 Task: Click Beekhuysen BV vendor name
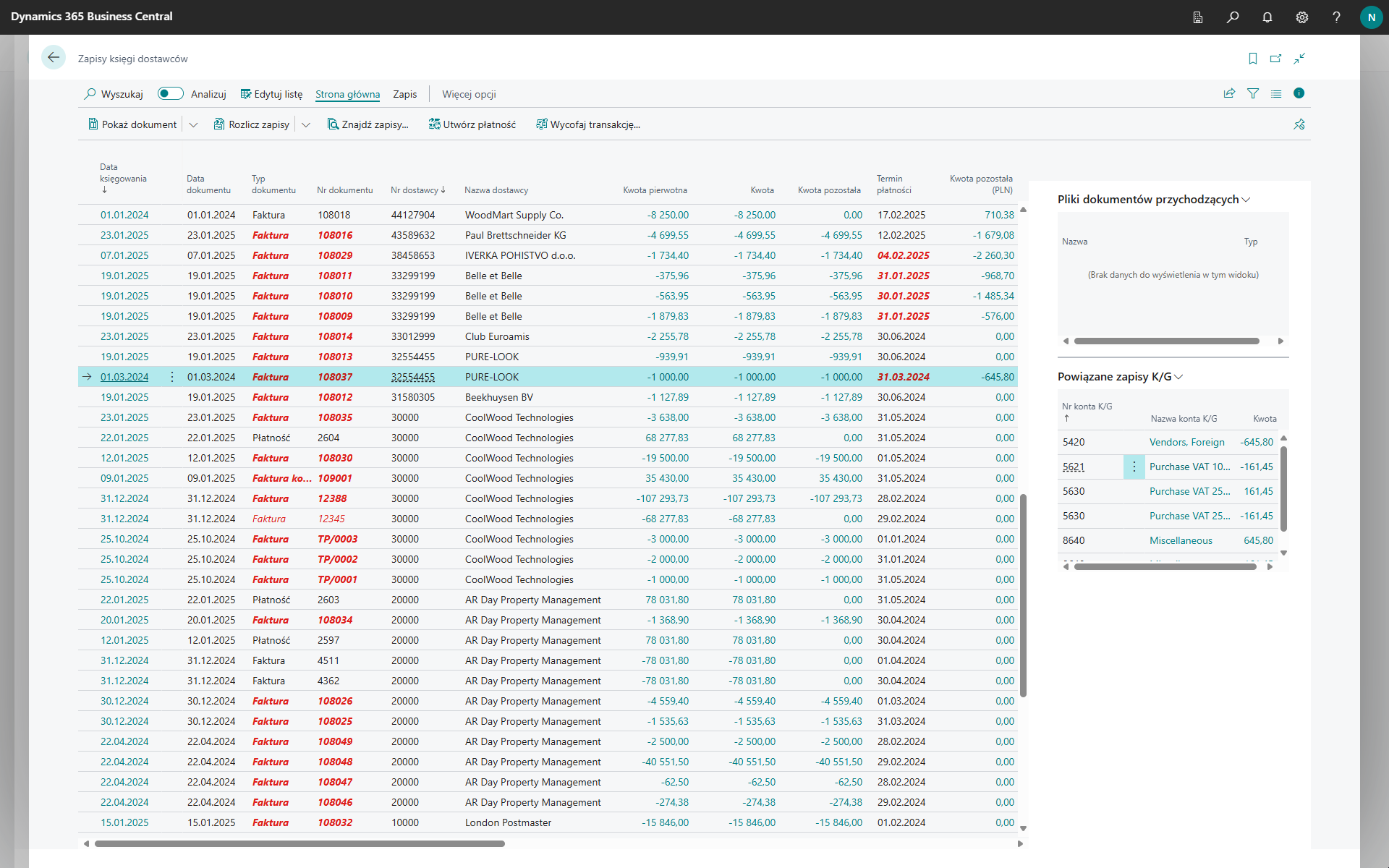coord(499,397)
